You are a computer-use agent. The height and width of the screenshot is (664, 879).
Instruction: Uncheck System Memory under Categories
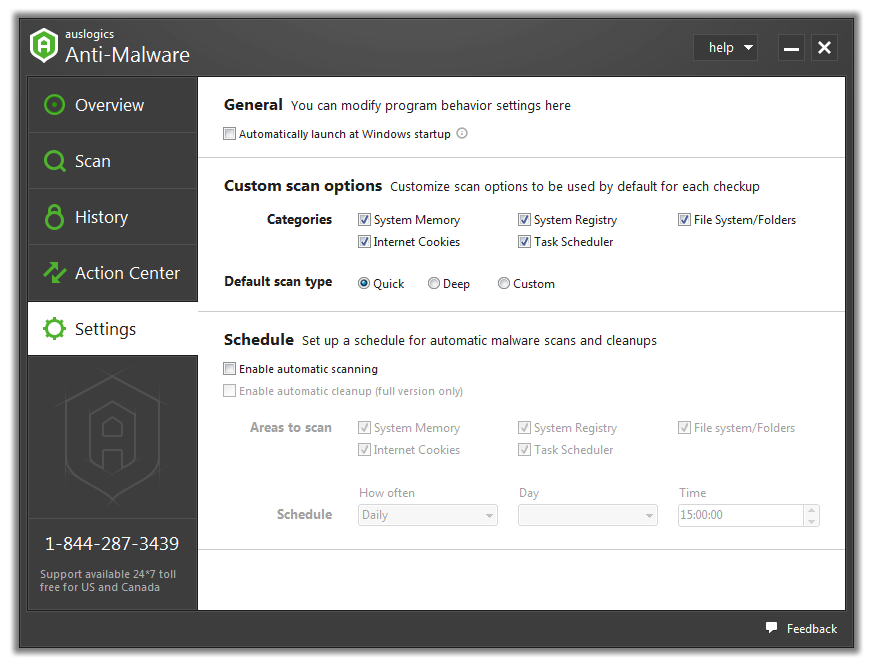pos(364,219)
